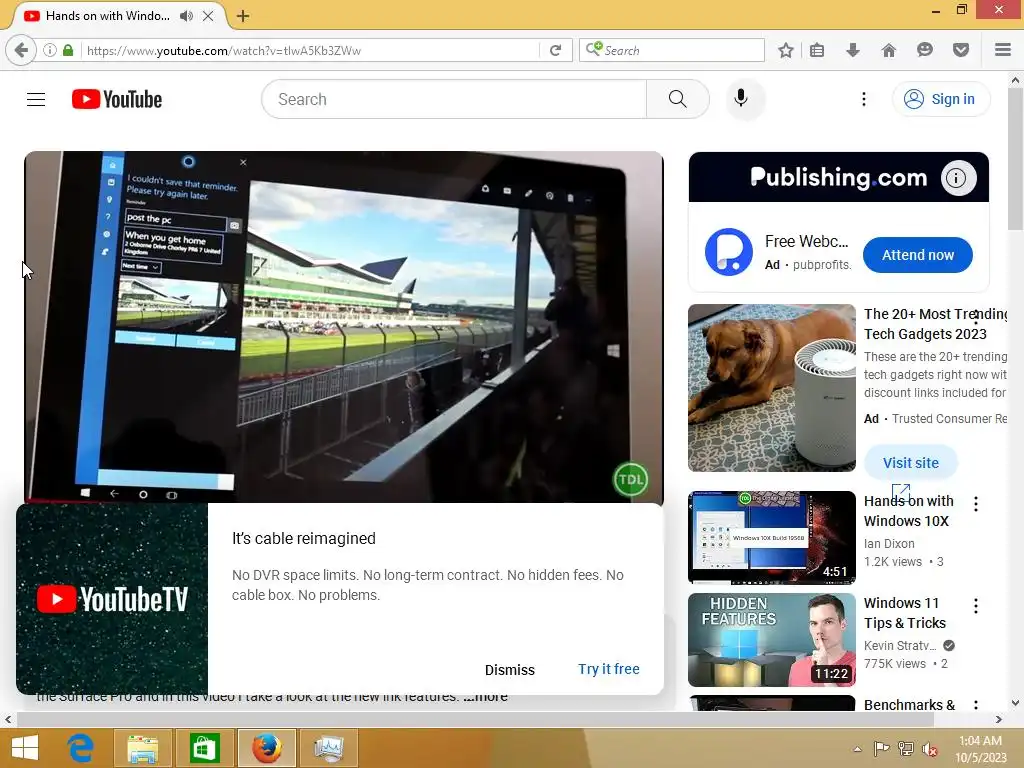
Task: Open the Windows Start button
Action: tap(25, 748)
